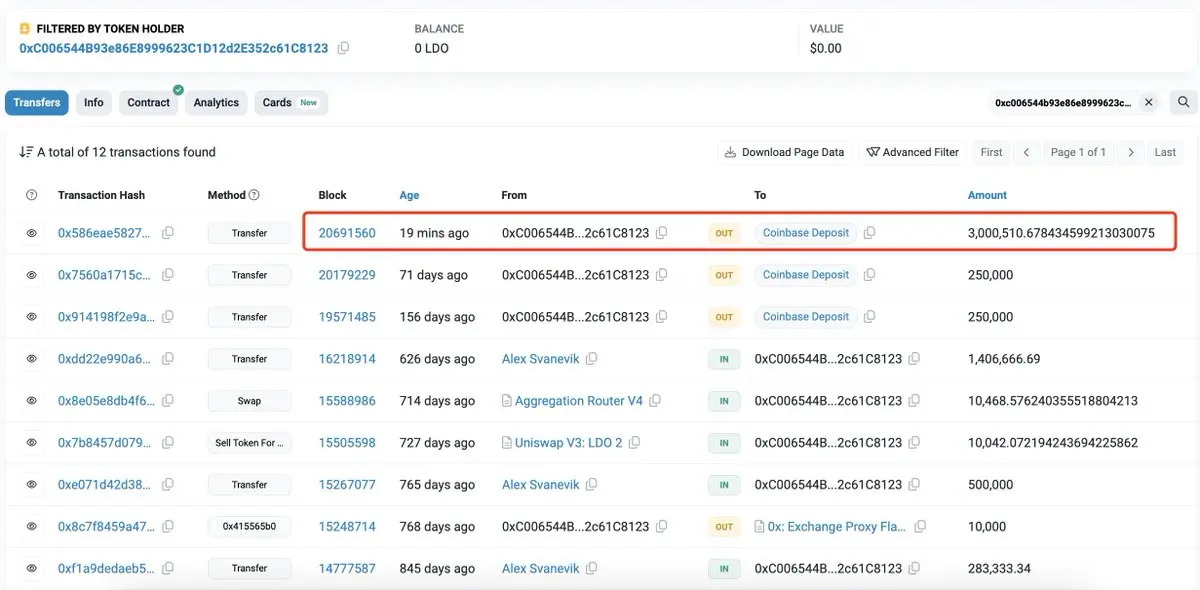Go to previous page chevron
Viewport: 1200px width, 590px height.
[1026, 152]
